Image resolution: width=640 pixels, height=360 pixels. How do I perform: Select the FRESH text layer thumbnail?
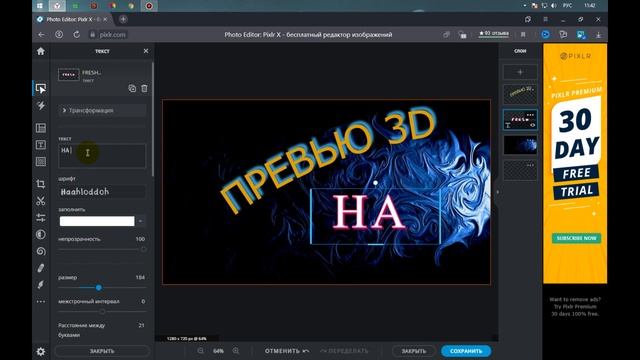[x=520, y=120]
